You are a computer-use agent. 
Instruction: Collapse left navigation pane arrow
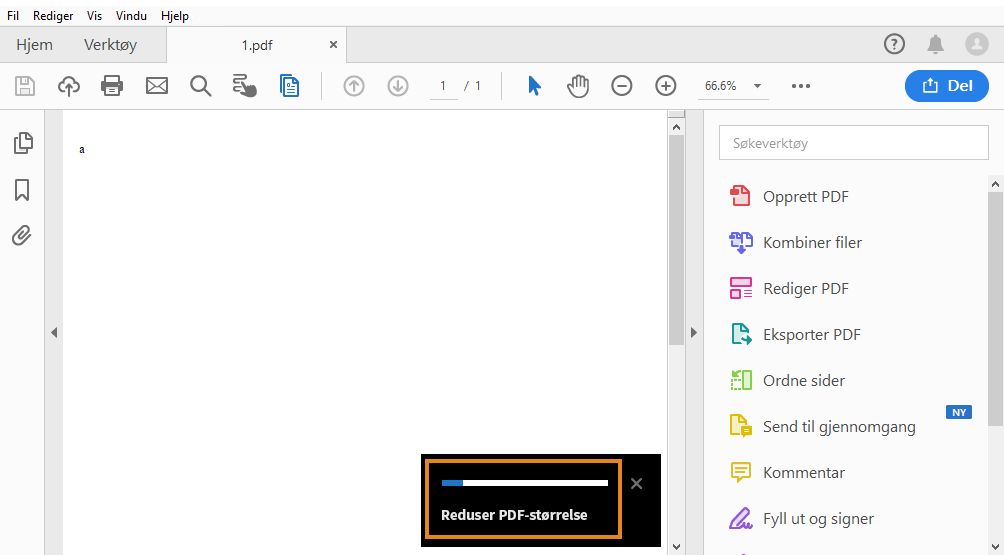click(x=54, y=332)
